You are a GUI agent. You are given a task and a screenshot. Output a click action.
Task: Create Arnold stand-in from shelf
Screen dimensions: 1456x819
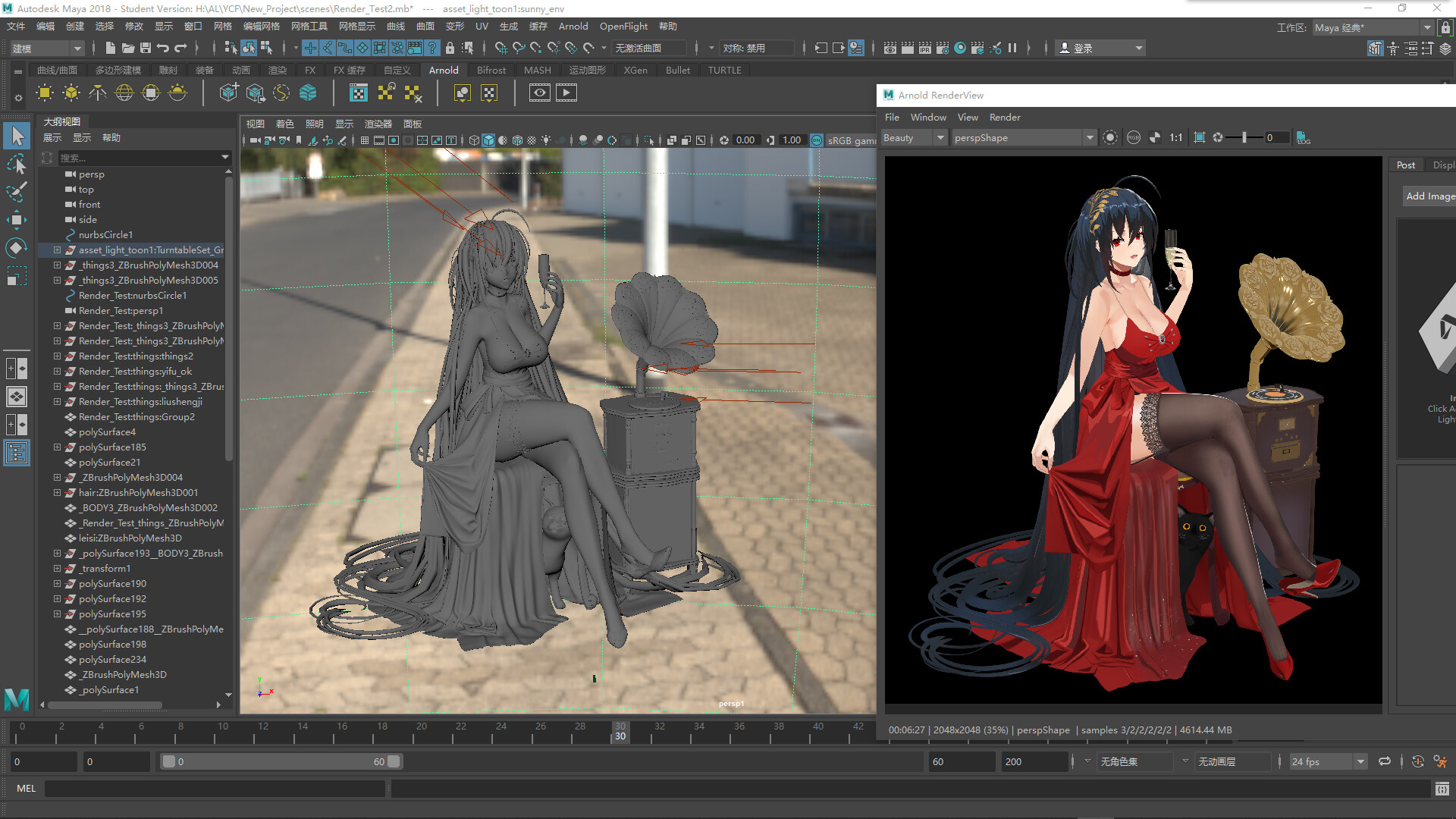228,93
